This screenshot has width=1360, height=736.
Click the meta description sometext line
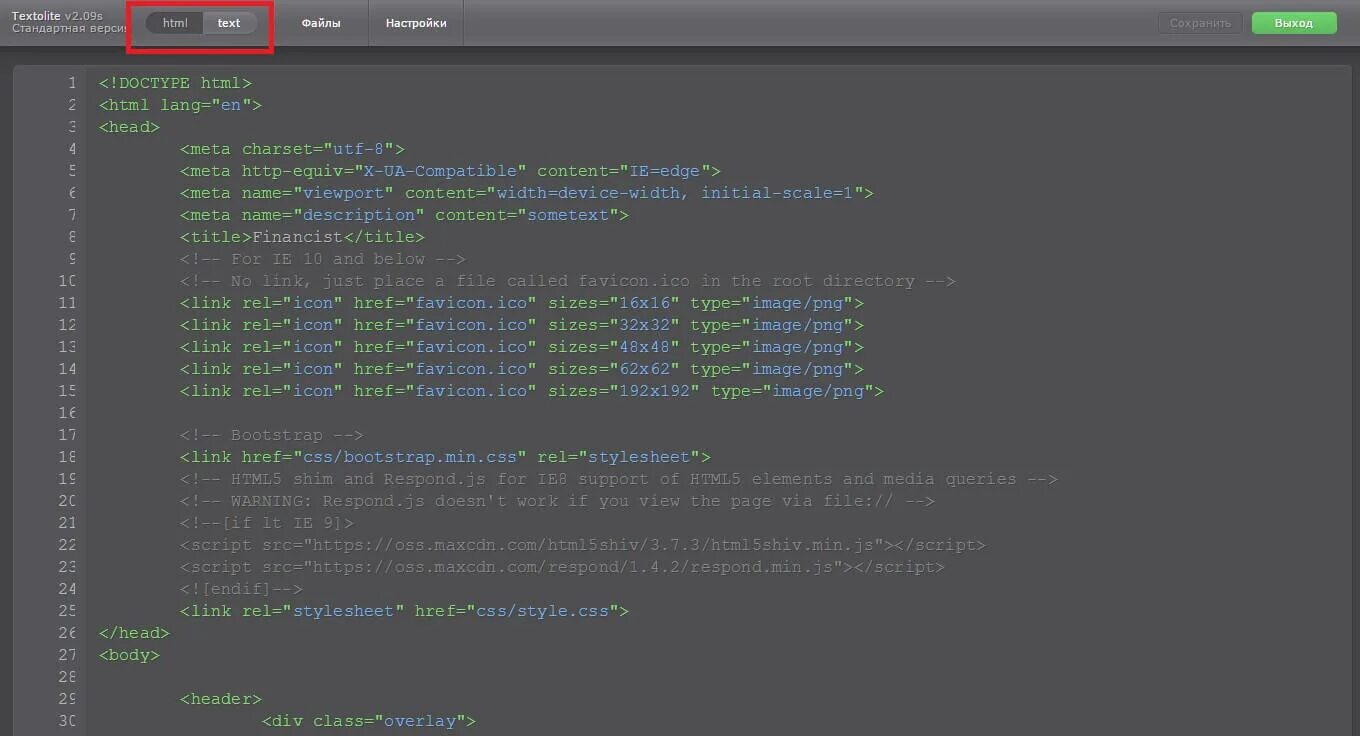coord(404,215)
